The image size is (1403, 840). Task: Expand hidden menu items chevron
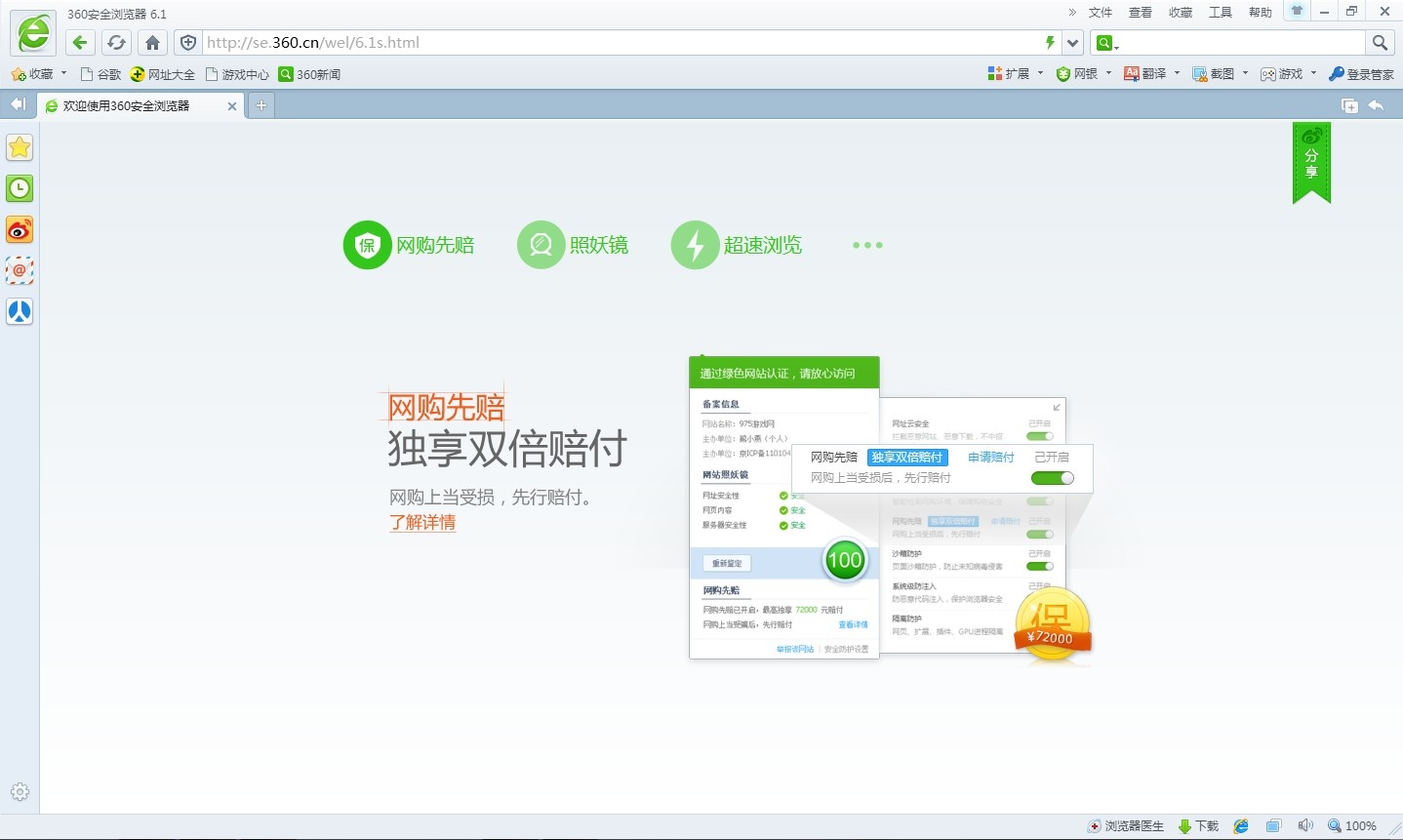[x=1072, y=12]
